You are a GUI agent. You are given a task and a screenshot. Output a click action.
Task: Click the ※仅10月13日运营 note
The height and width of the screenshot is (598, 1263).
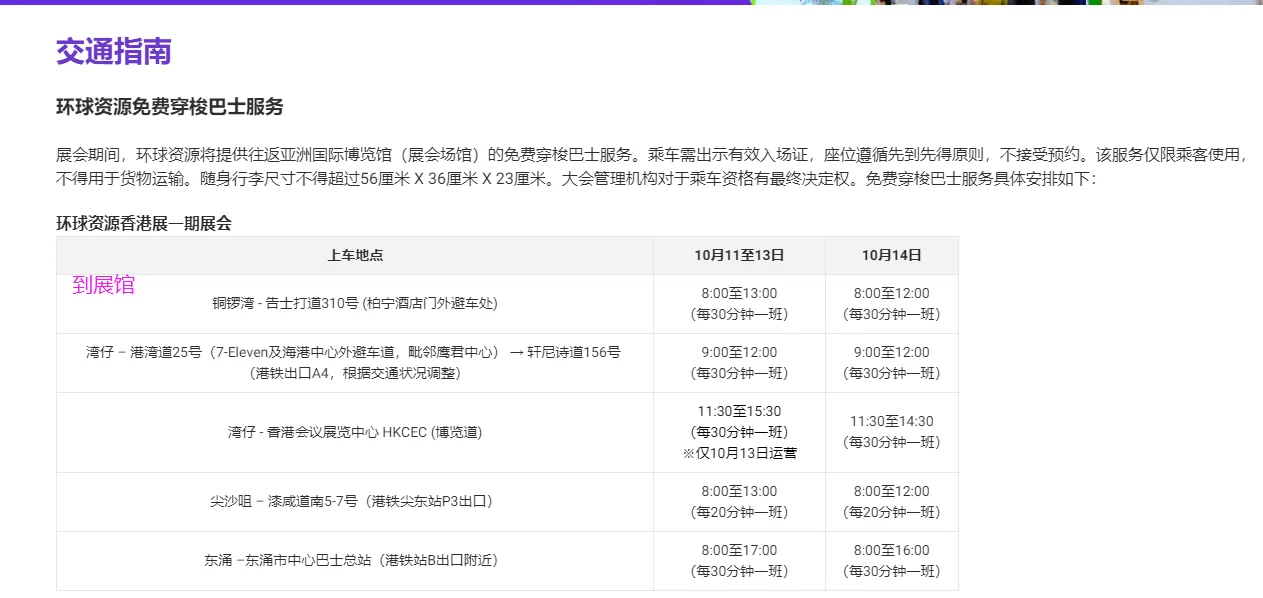(x=739, y=453)
